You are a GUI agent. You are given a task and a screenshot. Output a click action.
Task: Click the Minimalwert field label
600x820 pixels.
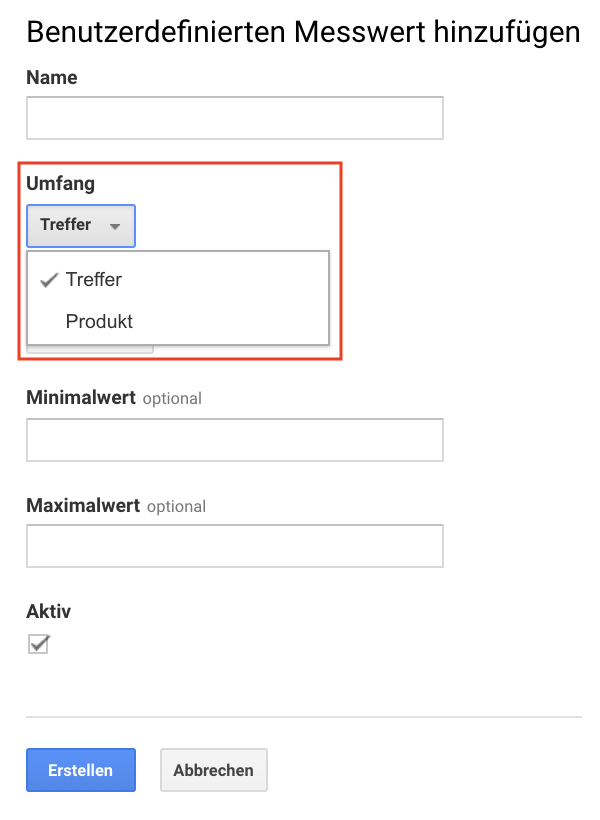tap(81, 397)
